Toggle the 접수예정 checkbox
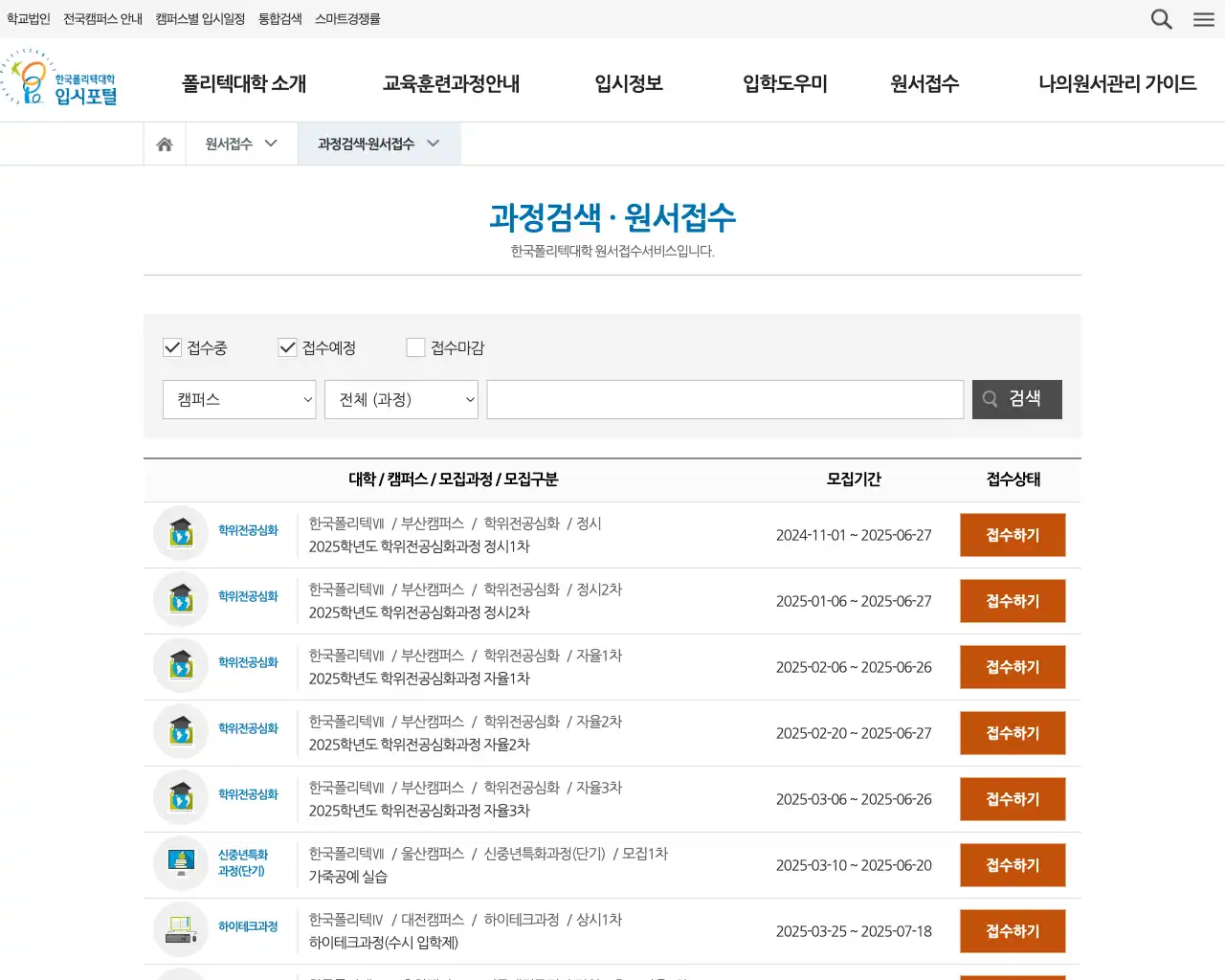1225x980 pixels. (x=287, y=347)
